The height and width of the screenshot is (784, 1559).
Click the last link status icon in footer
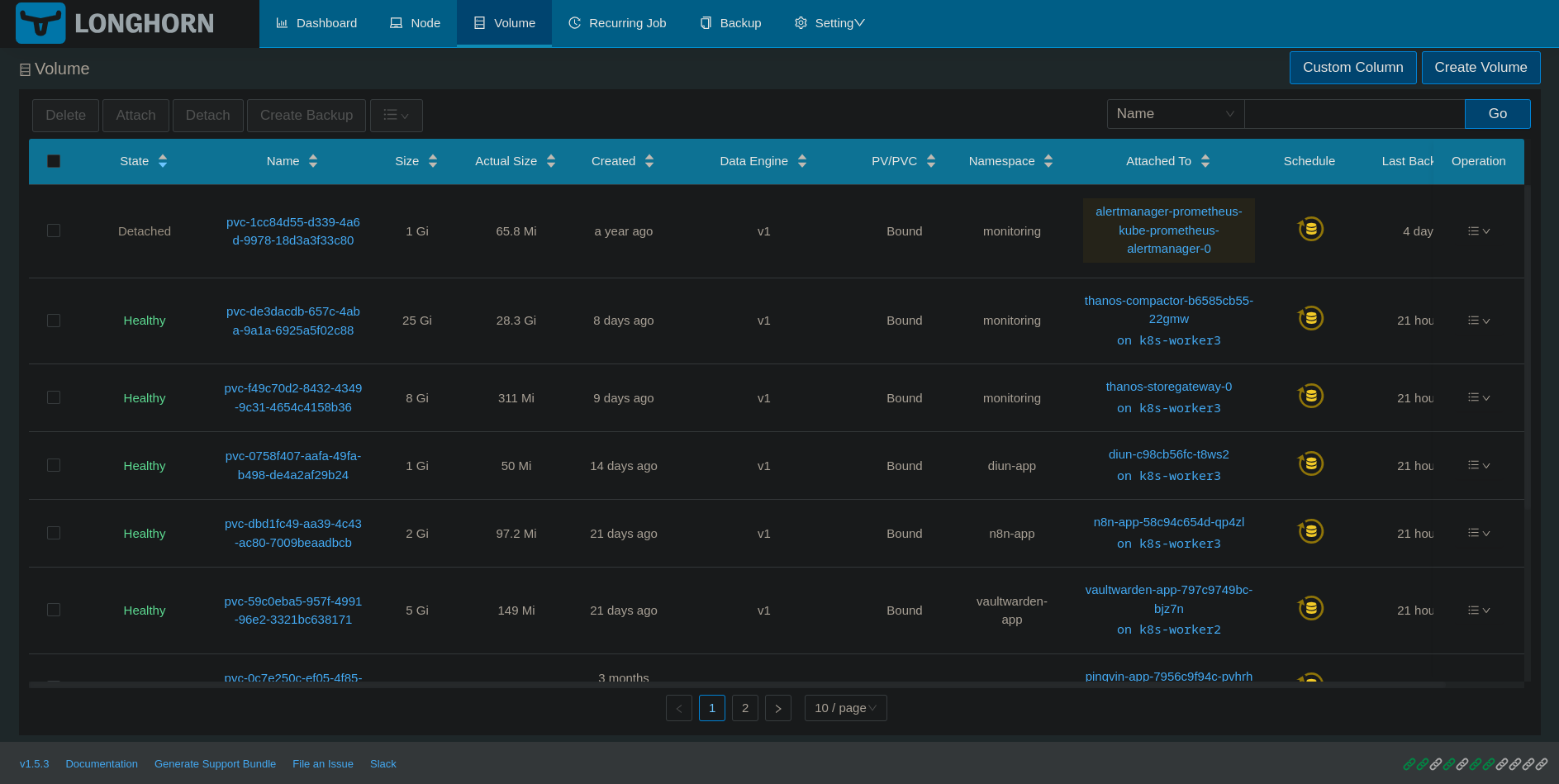click(x=1542, y=764)
